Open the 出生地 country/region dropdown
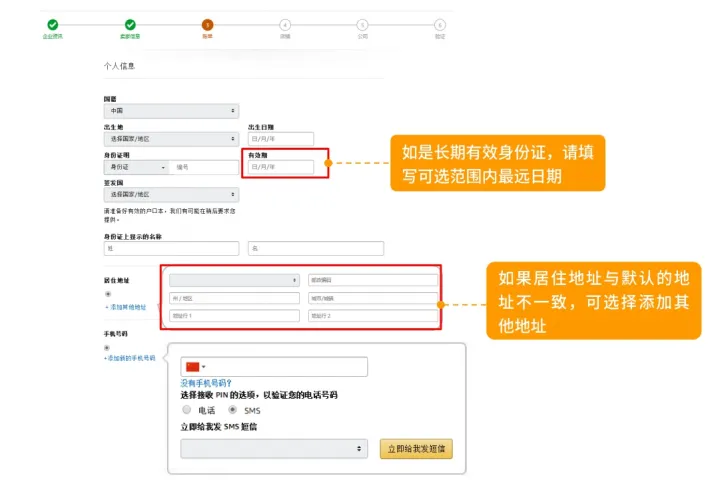The width and height of the screenshot is (720, 482). (x=171, y=139)
